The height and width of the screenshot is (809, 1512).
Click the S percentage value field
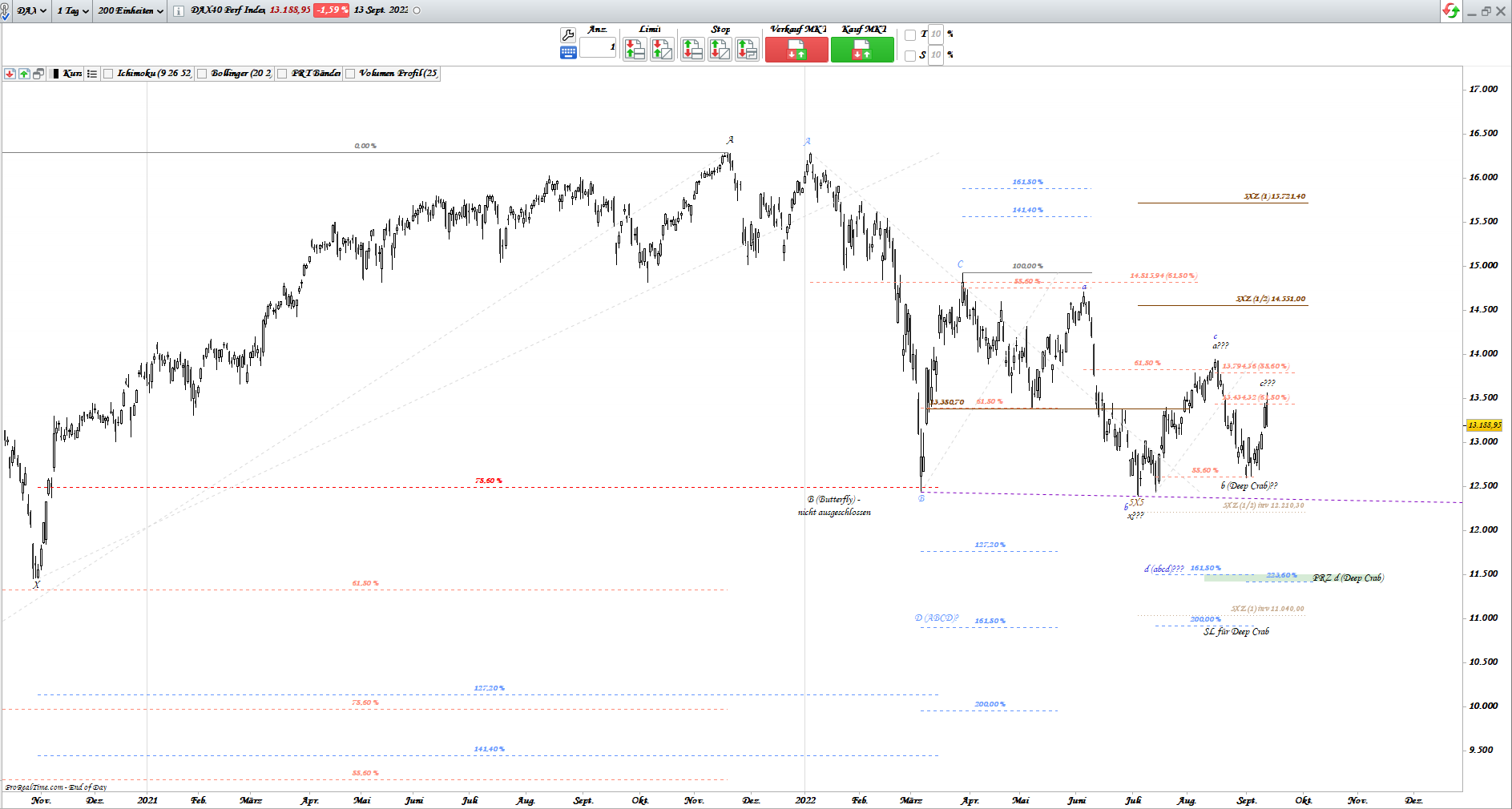[x=936, y=55]
